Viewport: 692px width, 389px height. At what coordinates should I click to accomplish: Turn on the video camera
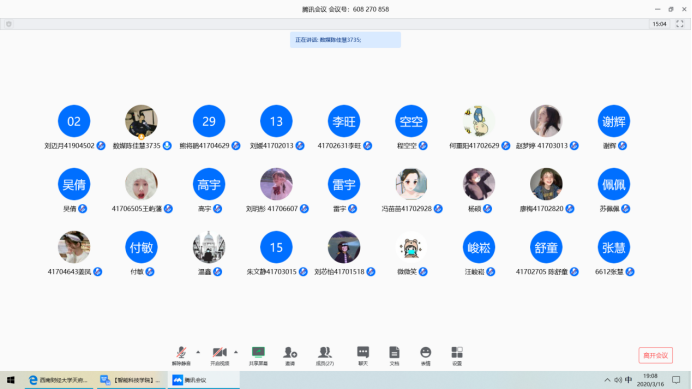[x=219, y=355]
